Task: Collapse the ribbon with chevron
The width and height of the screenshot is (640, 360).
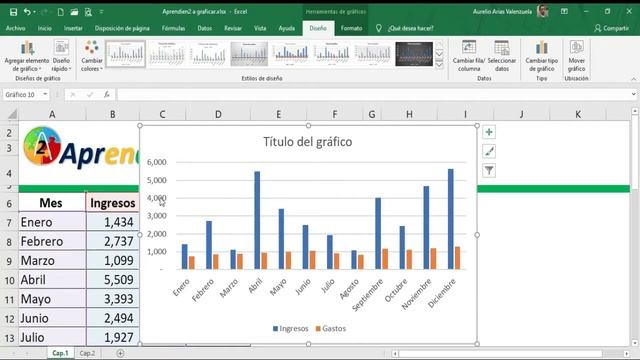Action: click(x=633, y=79)
